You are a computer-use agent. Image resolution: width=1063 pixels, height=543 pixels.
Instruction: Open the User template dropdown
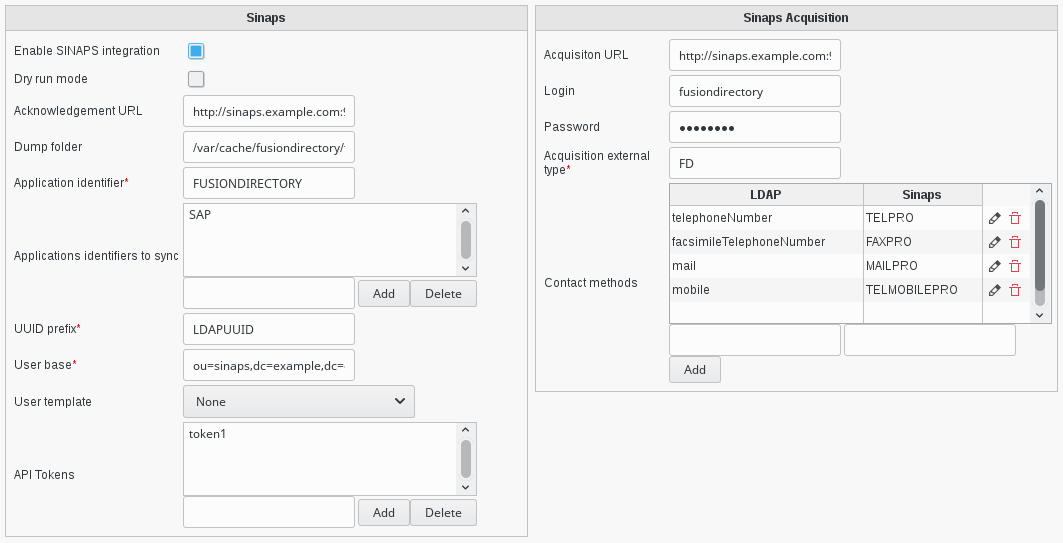click(298, 401)
